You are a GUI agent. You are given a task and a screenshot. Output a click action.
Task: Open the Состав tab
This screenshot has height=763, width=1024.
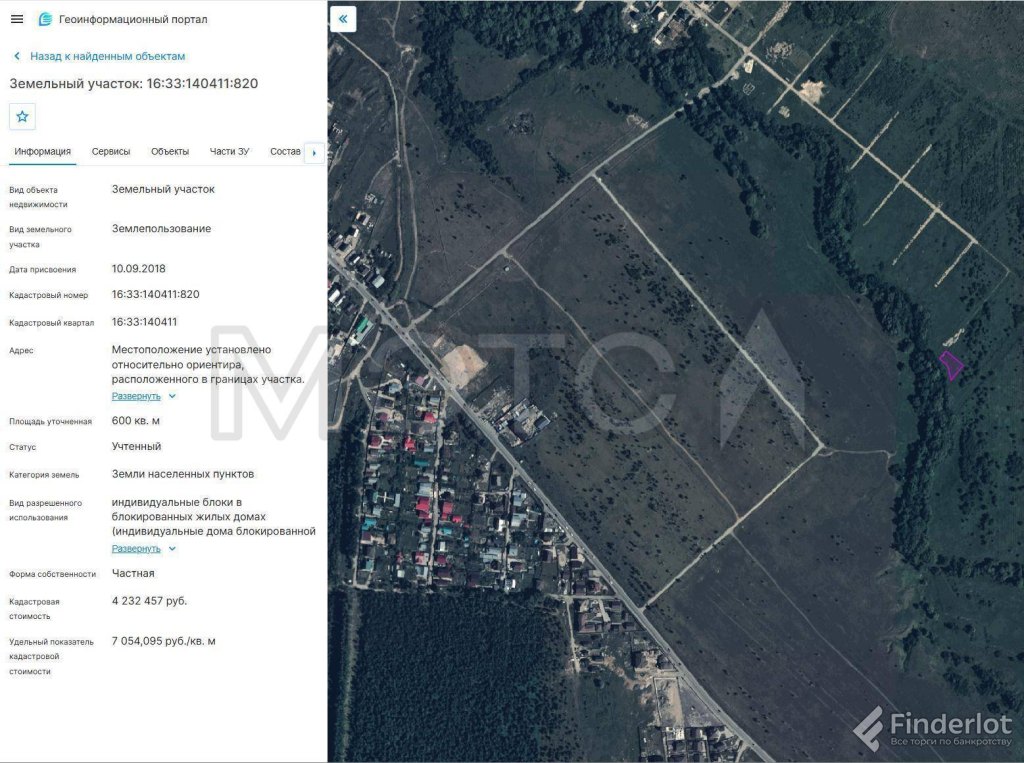coord(285,152)
